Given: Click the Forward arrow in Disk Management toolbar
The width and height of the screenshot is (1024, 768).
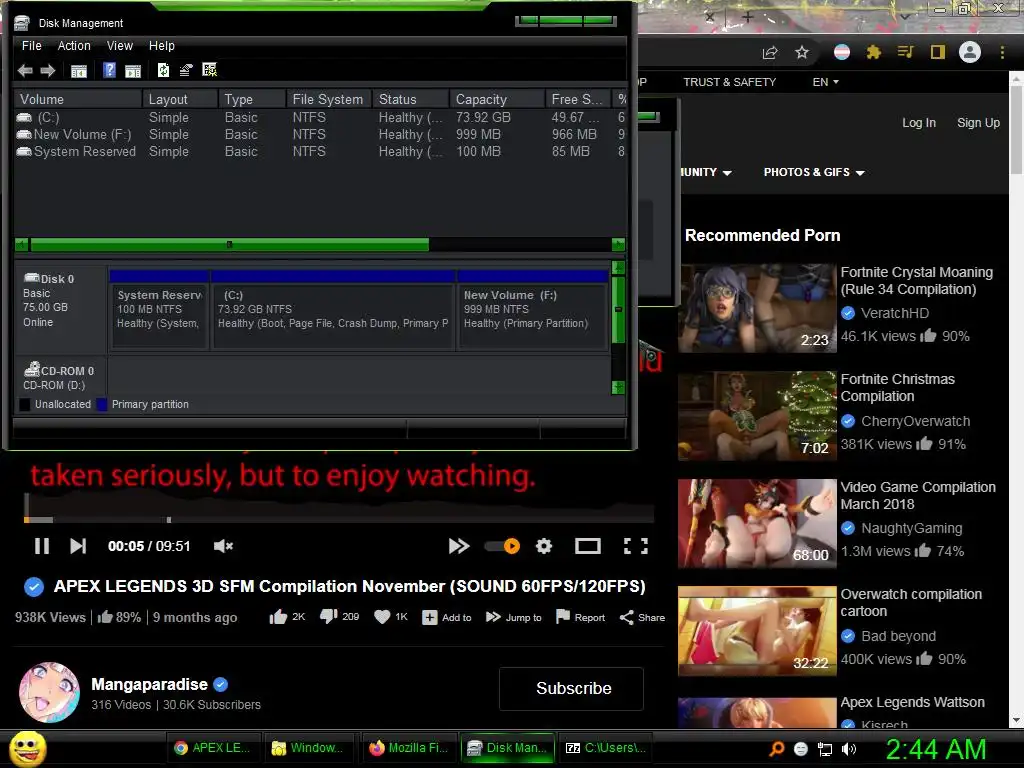Looking at the screenshot, I should coord(48,71).
